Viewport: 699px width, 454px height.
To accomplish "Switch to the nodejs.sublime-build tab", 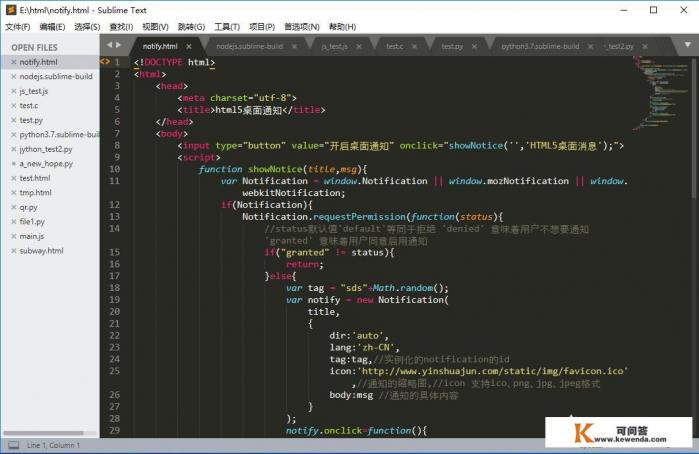I will point(250,46).
